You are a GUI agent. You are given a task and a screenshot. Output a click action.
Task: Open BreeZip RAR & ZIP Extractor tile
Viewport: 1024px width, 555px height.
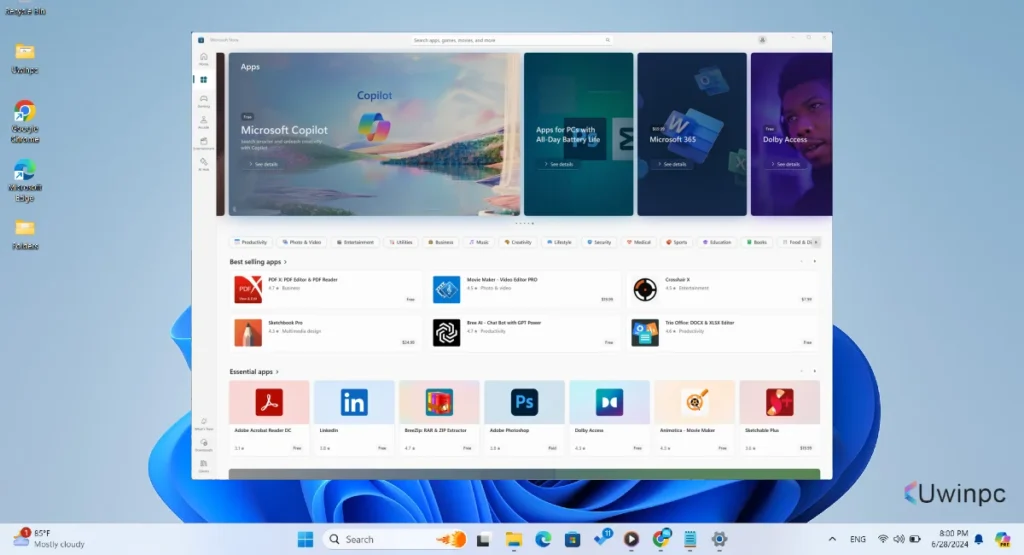pos(439,417)
